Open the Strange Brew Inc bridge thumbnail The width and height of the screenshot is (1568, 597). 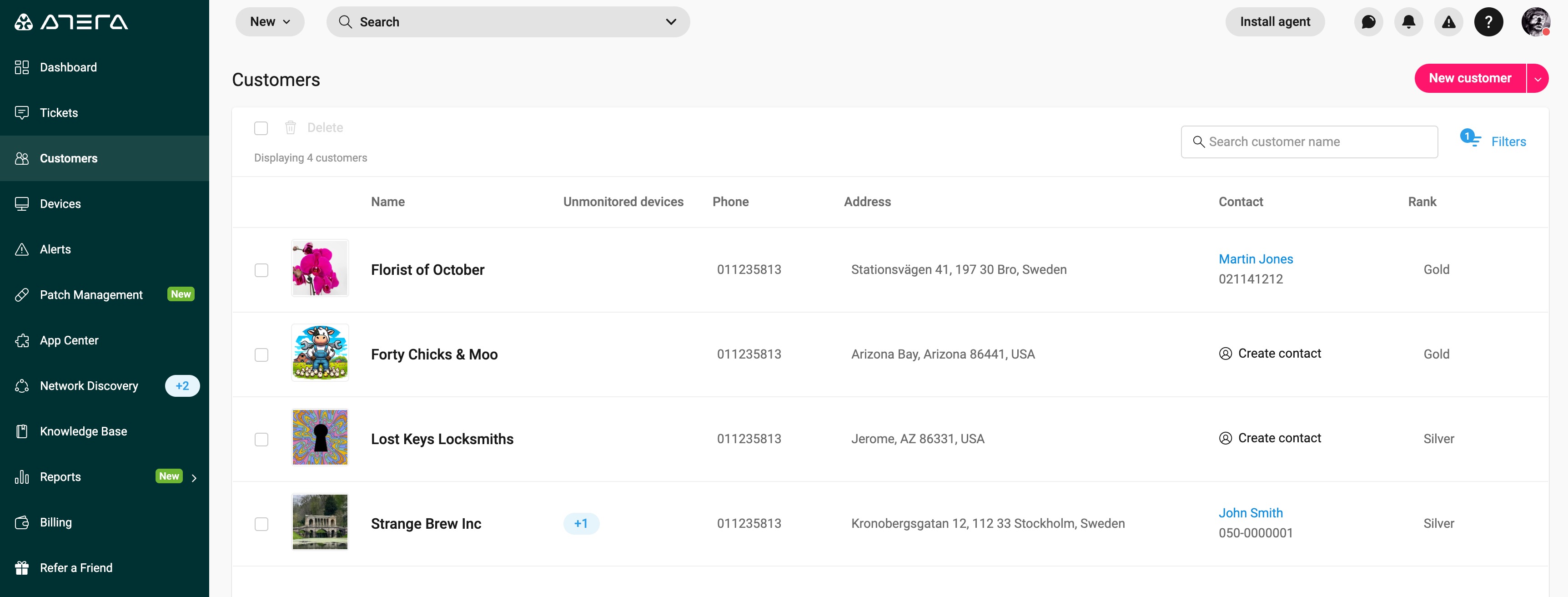click(x=320, y=522)
